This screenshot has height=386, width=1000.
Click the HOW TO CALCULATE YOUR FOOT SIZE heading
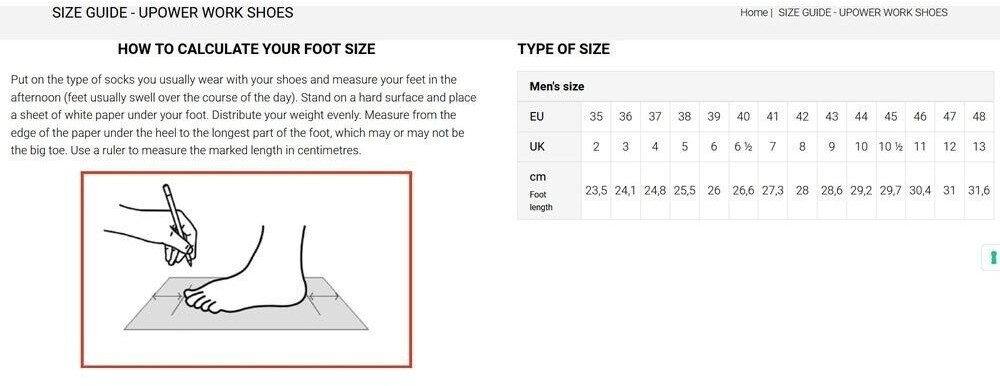click(x=246, y=49)
